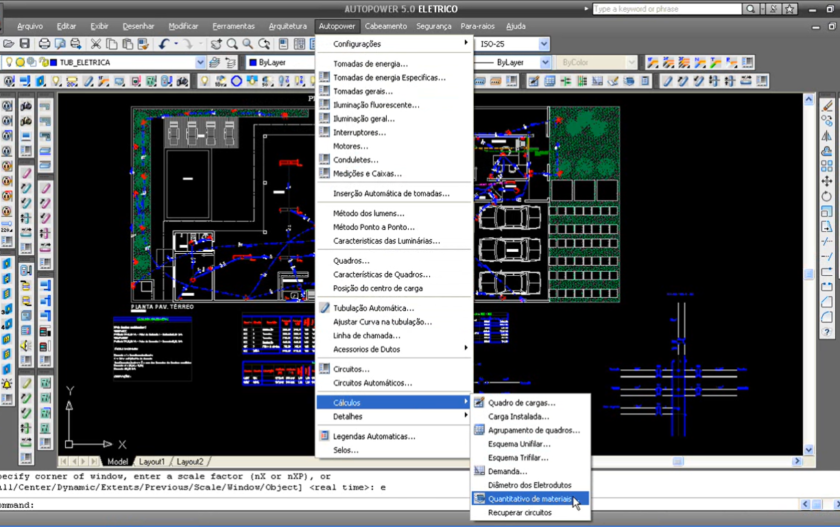Open the Cabeamento menu

[385, 26]
